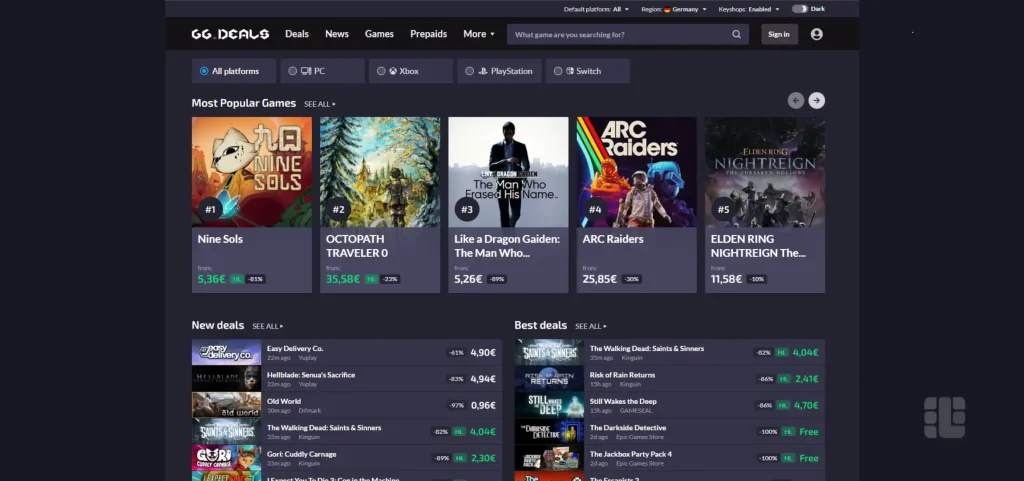Click the Hellblade: Senua's Sacrifice title
This screenshot has width=1024, height=481.
click(x=311, y=375)
